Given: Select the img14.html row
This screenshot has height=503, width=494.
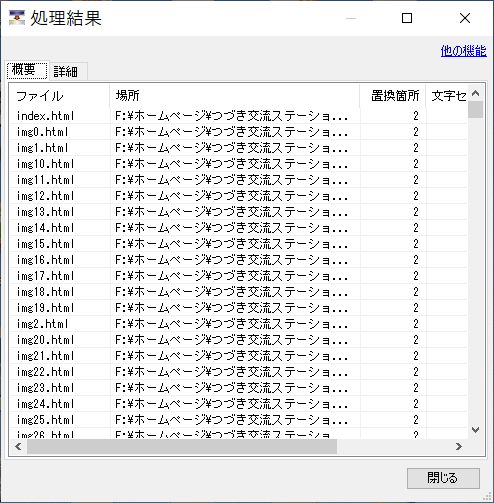Looking at the screenshot, I should coord(238,228).
